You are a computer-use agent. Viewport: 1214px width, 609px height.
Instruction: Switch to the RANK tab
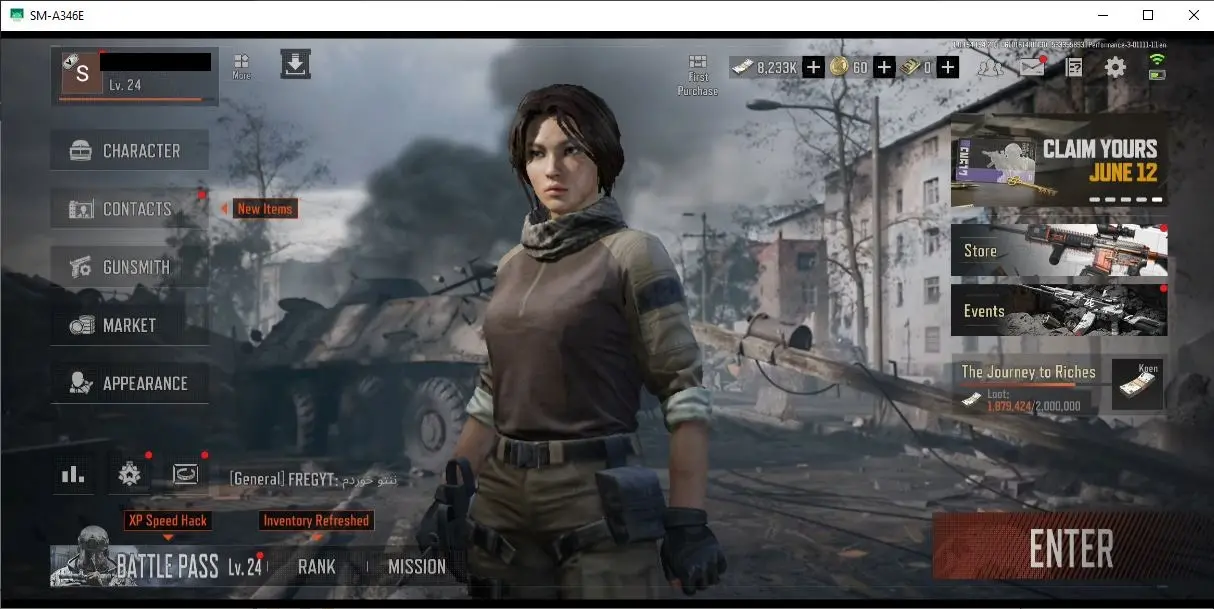pos(317,567)
